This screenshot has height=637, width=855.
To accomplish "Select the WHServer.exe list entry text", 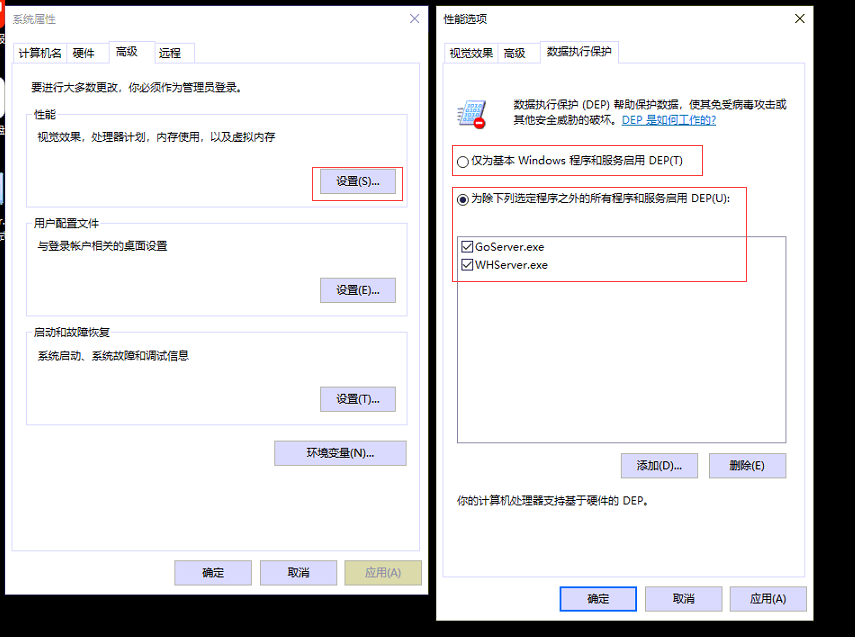I will pyautogui.click(x=511, y=265).
